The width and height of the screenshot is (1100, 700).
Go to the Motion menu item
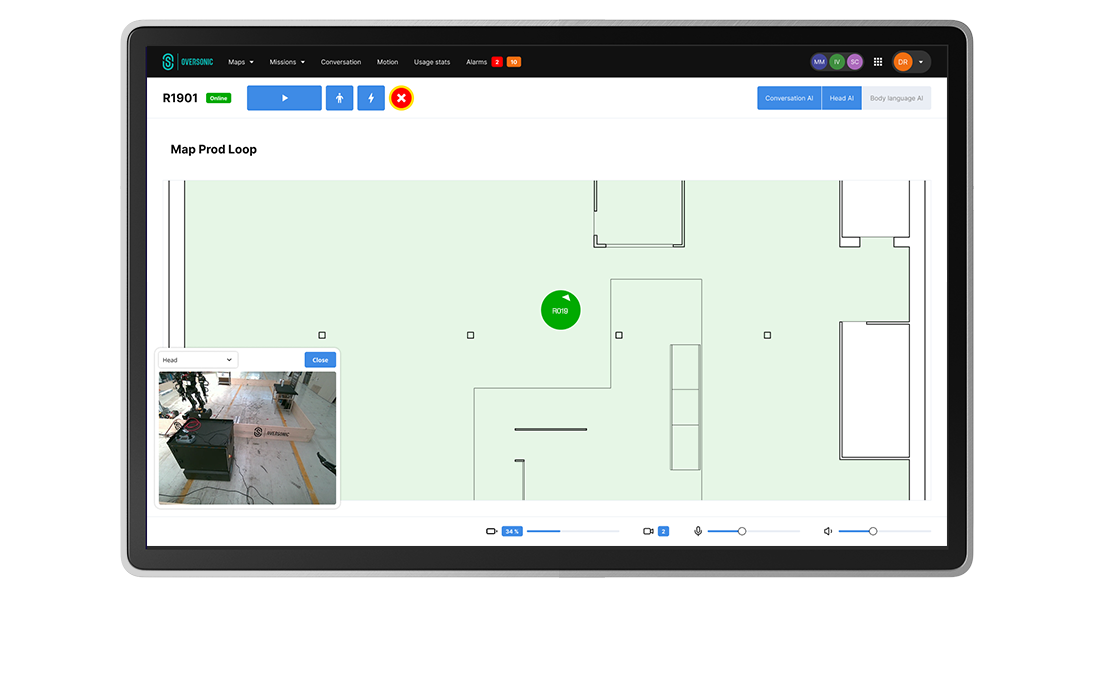(387, 62)
